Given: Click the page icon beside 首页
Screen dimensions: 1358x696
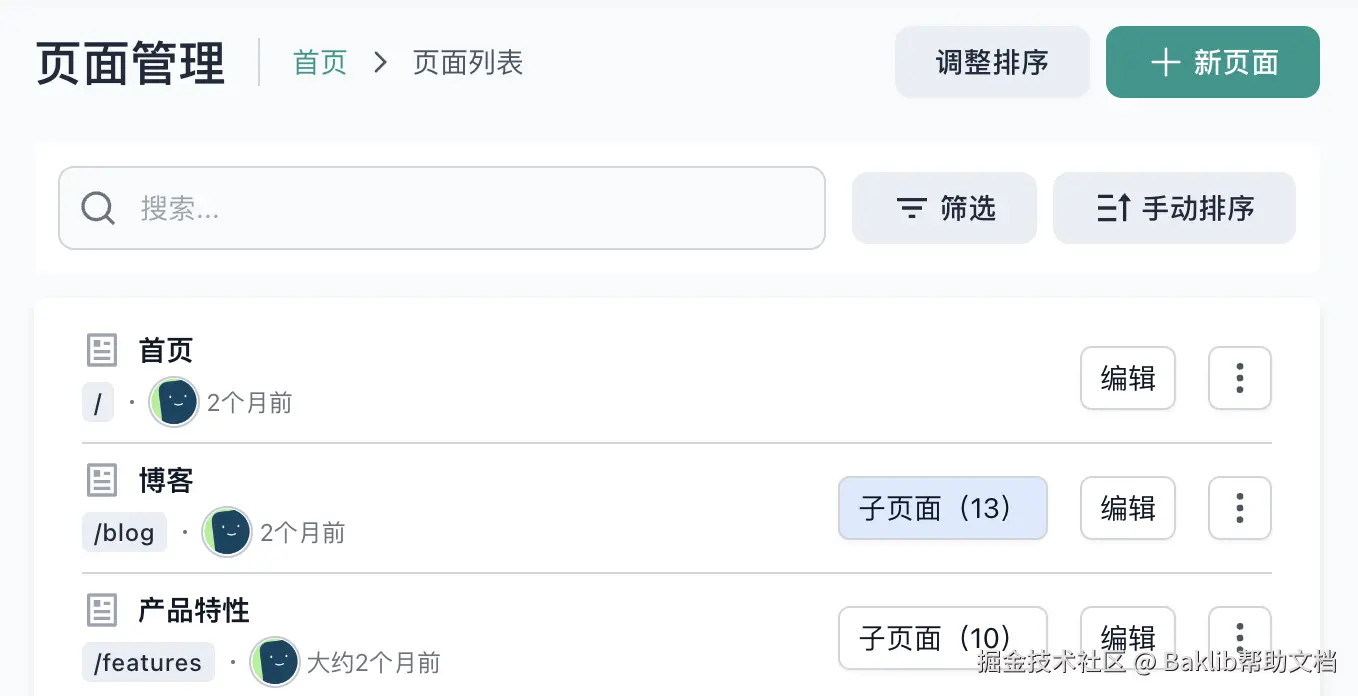Looking at the screenshot, I should coord(102,350).
